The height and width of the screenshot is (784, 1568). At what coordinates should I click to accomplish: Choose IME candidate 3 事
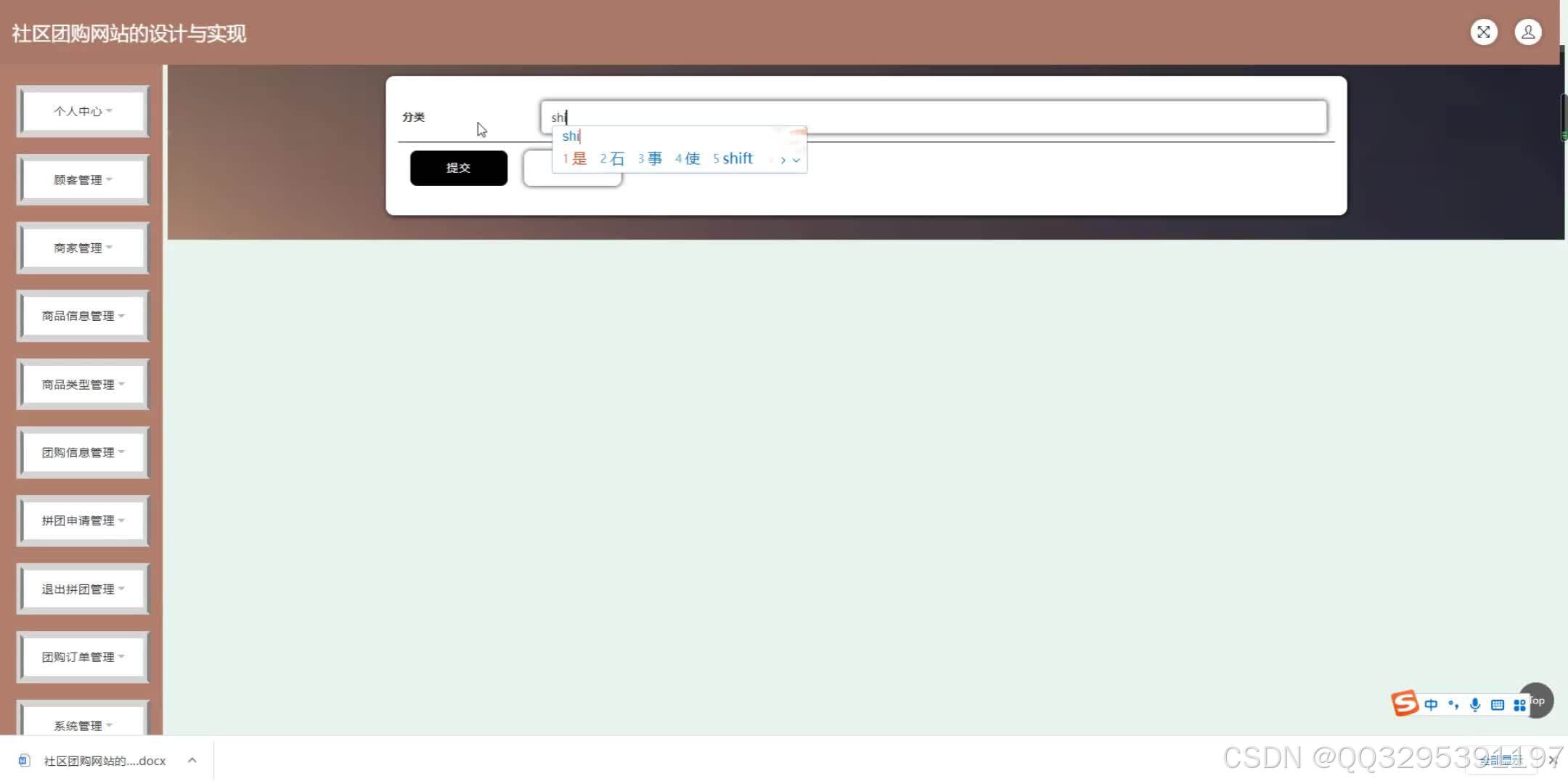coord(650,158)
